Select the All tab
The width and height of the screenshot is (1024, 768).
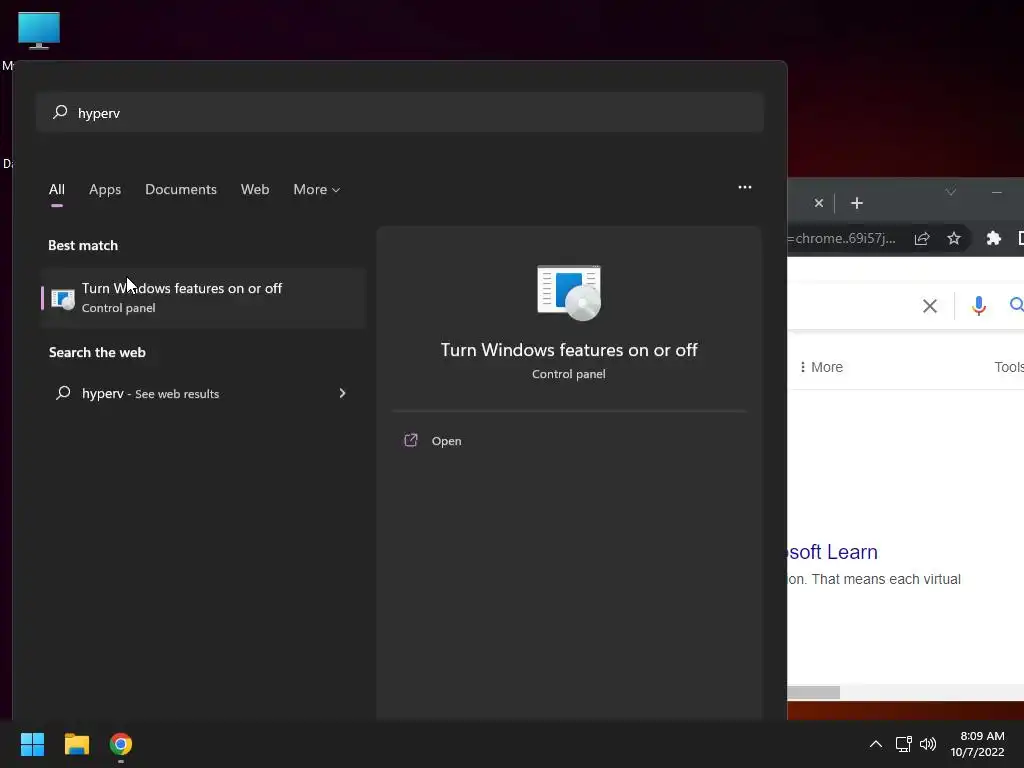pyautogui.click(x=57, y=189)
